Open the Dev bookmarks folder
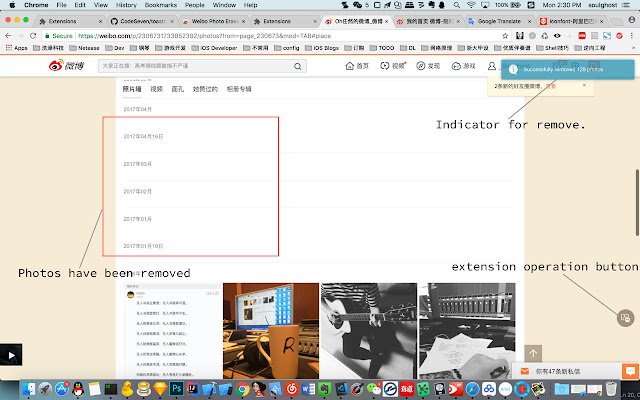640x400 pixels. tap(115, 48)
